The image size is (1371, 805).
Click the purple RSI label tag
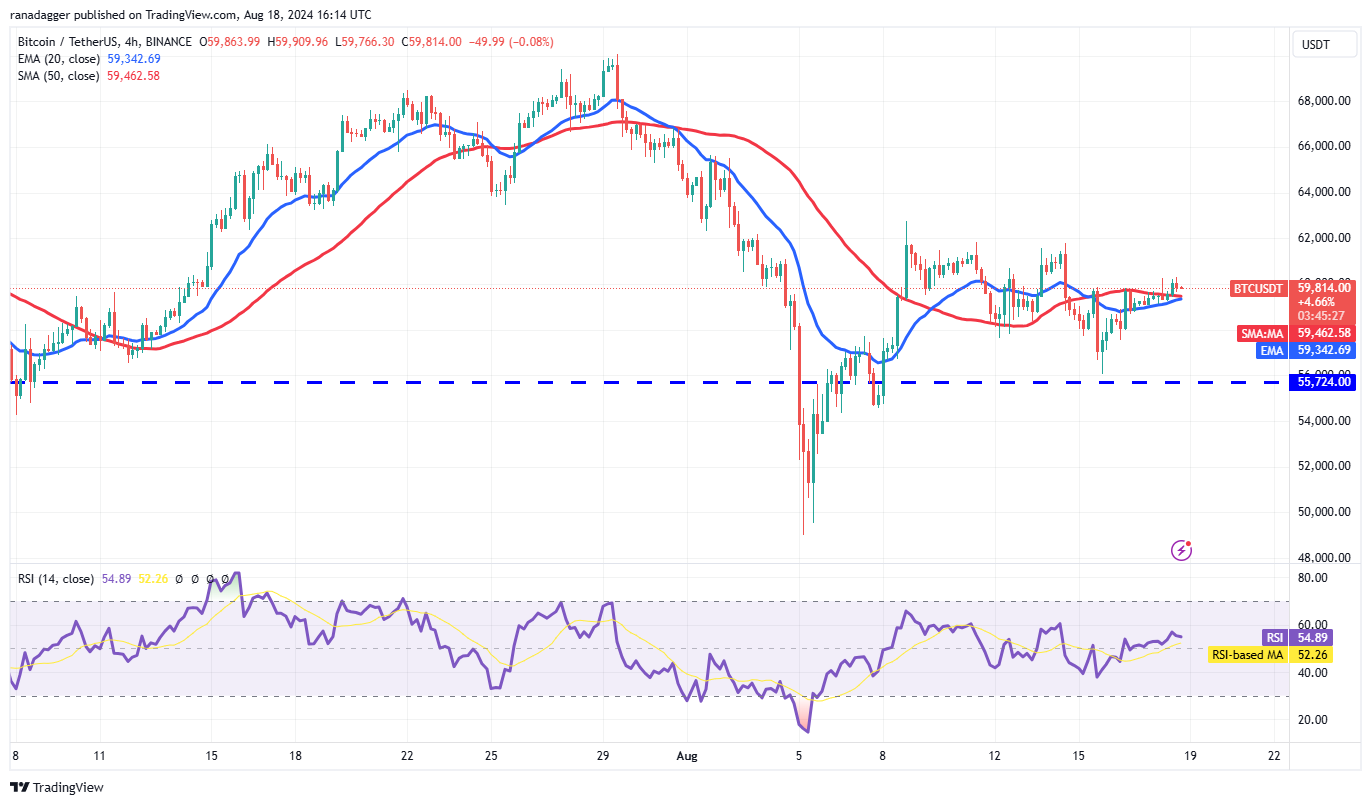1274,637
